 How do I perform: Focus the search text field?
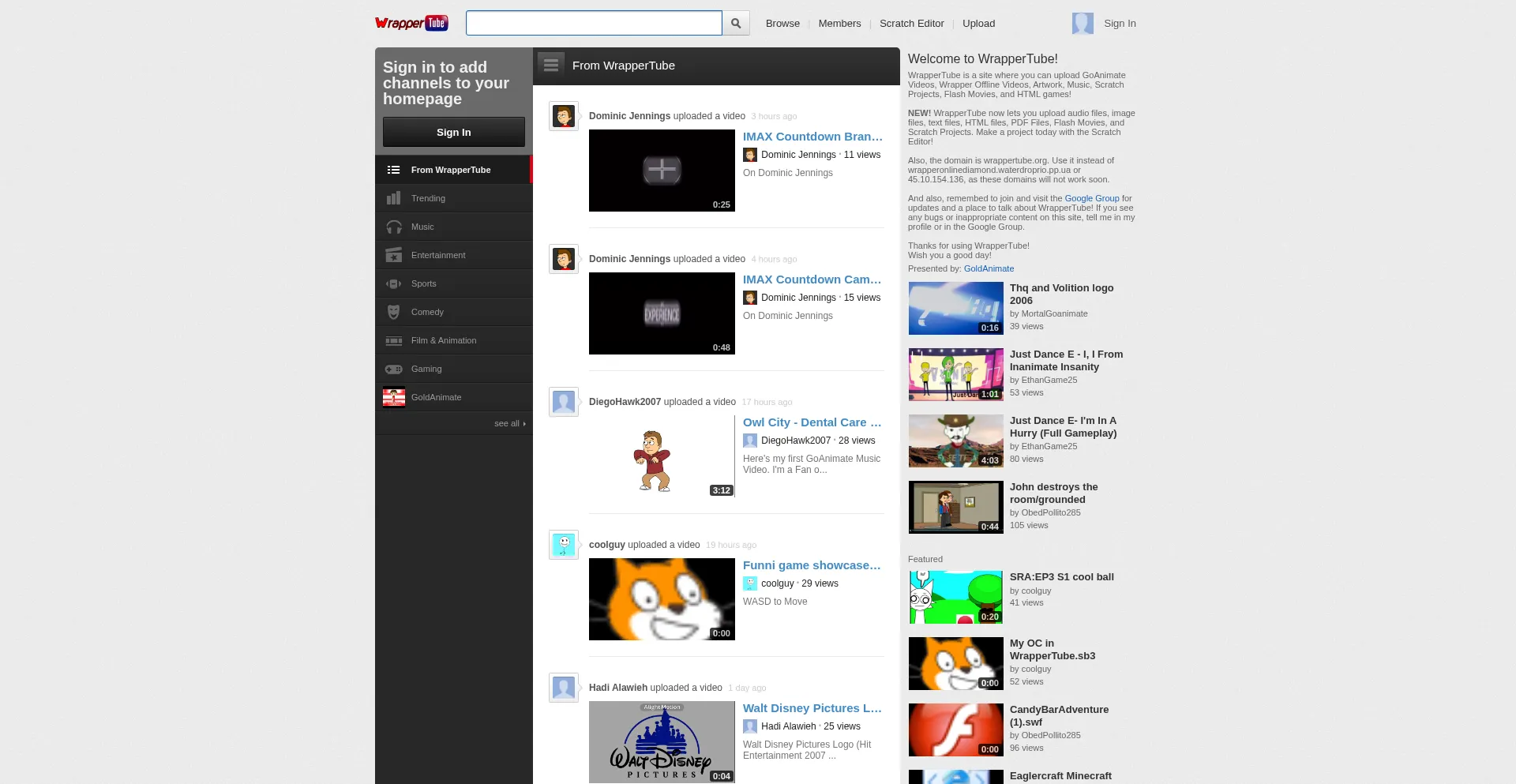coord(594,24)
